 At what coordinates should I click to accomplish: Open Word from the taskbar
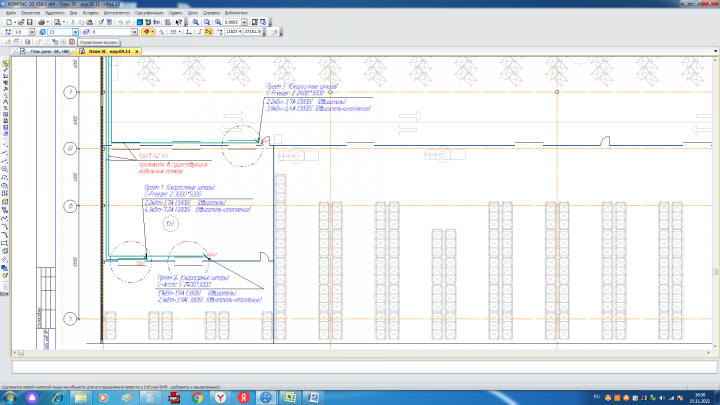tap(313, 398)
